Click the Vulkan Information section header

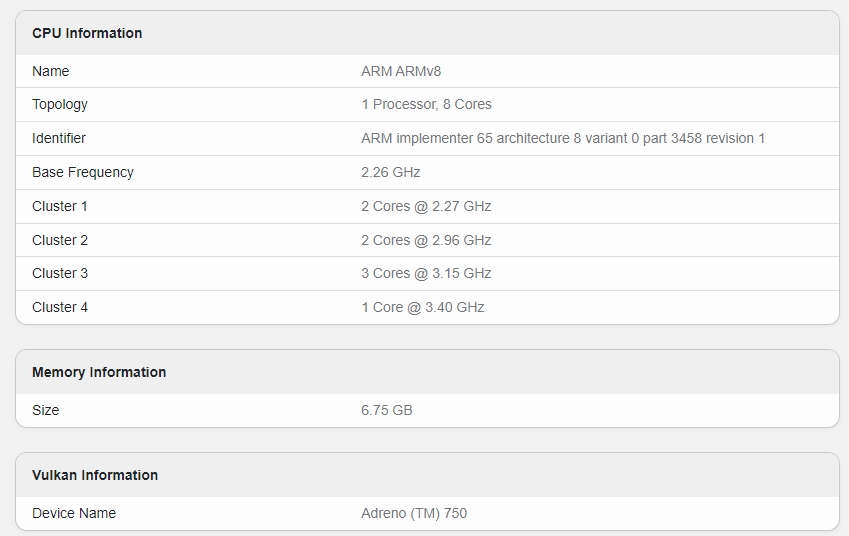click(x=95, y=475)
